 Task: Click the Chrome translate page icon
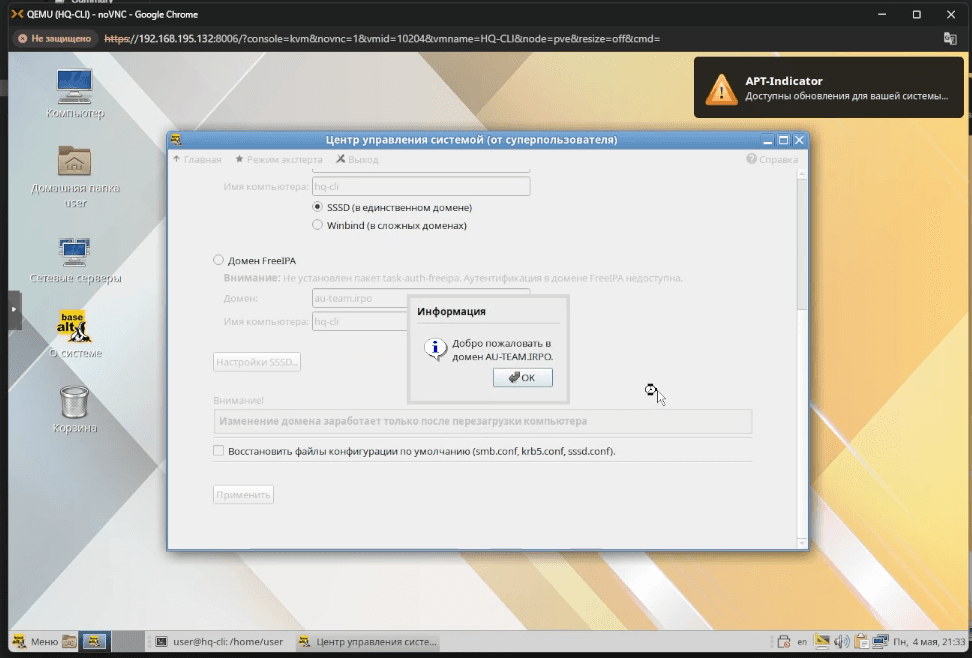(950, 38)
